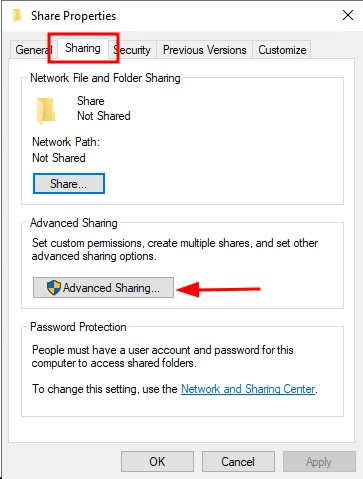Image resolution: width=363 pixels, height=479 pixels.
Task: Open the Security tab
Action: click(x=132, y=50)
